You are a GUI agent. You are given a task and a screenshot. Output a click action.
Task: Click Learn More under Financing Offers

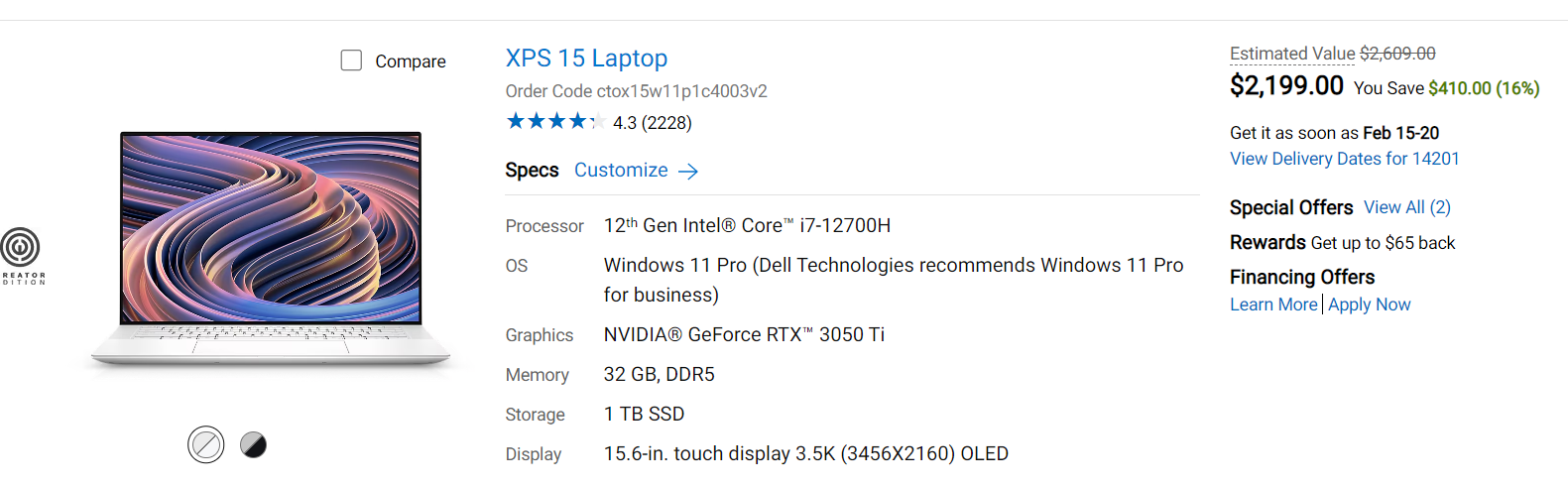click(x=1273, y=305)
